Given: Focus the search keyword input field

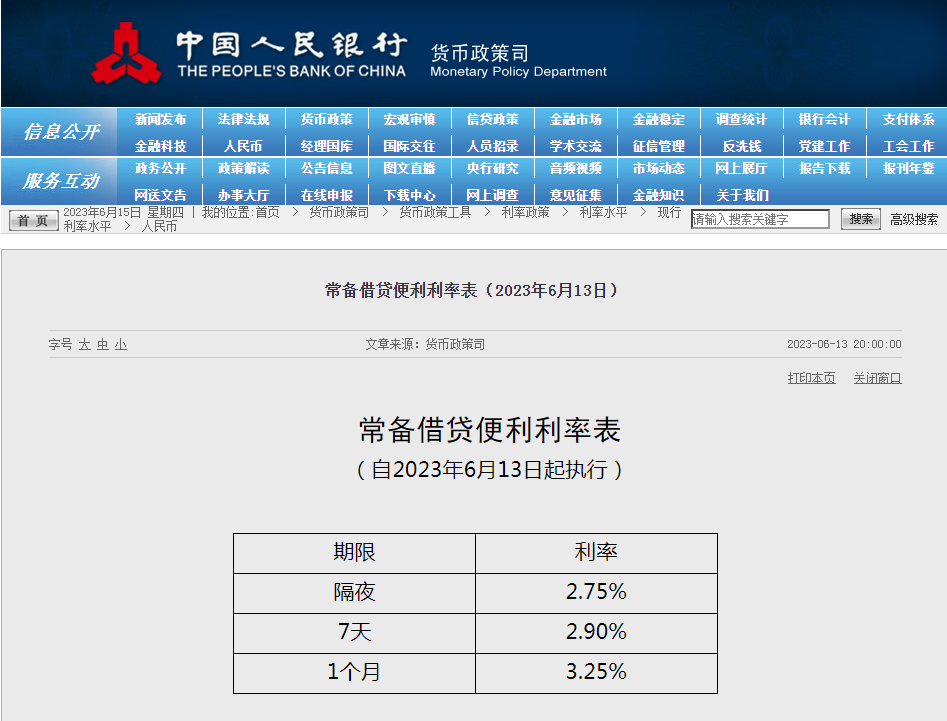Looking at the screenshot, I should tap(760, 219).
